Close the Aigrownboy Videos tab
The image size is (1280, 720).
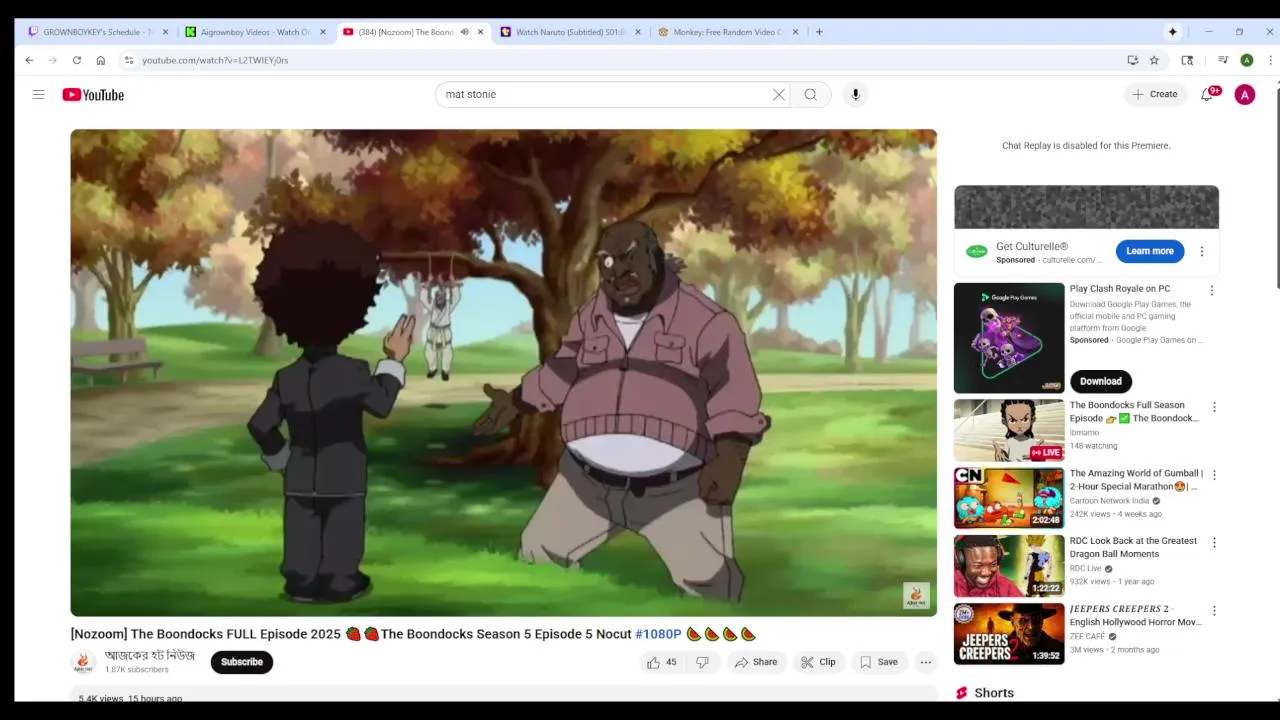tap(322, 32)
